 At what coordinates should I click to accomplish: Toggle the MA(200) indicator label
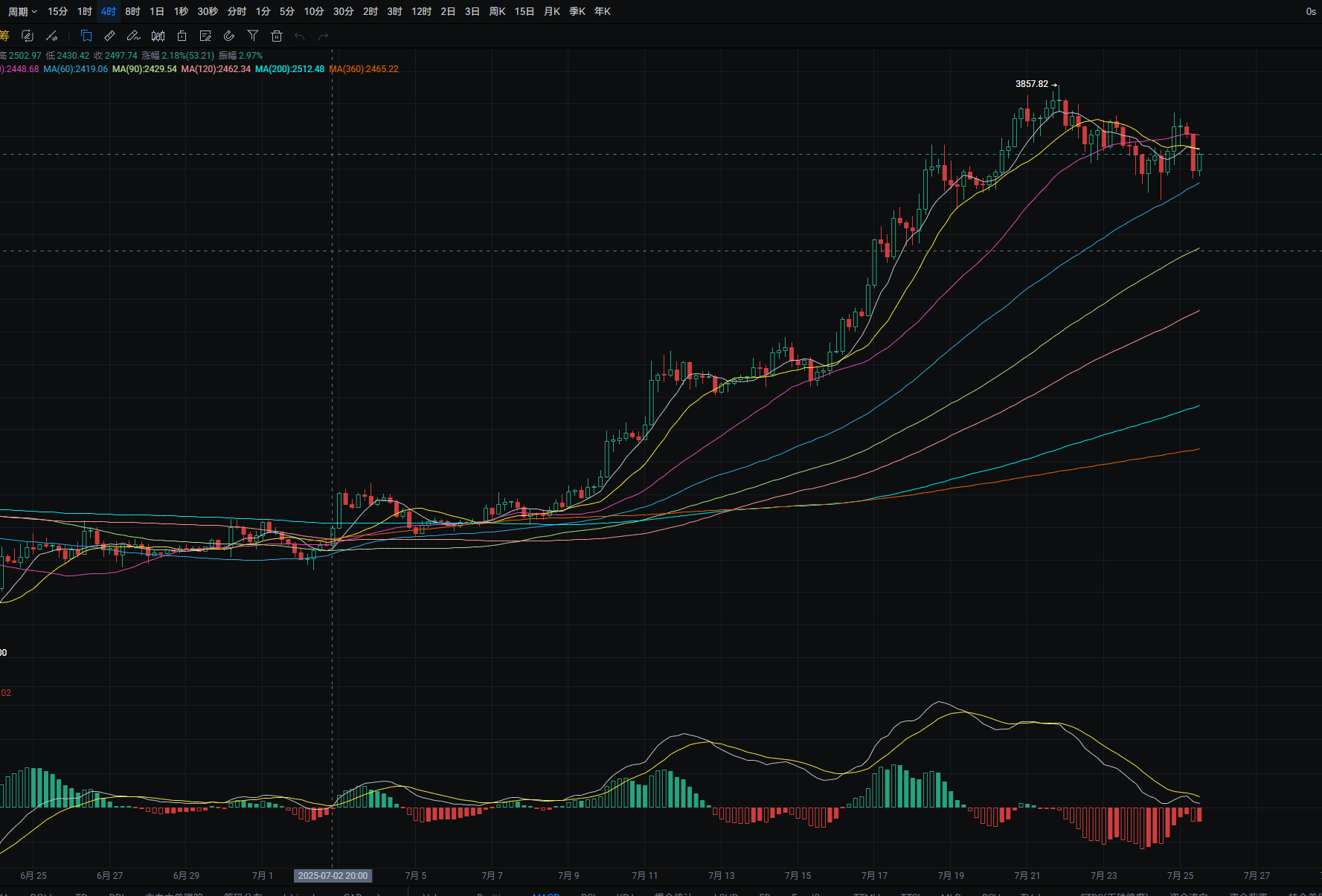289,69
